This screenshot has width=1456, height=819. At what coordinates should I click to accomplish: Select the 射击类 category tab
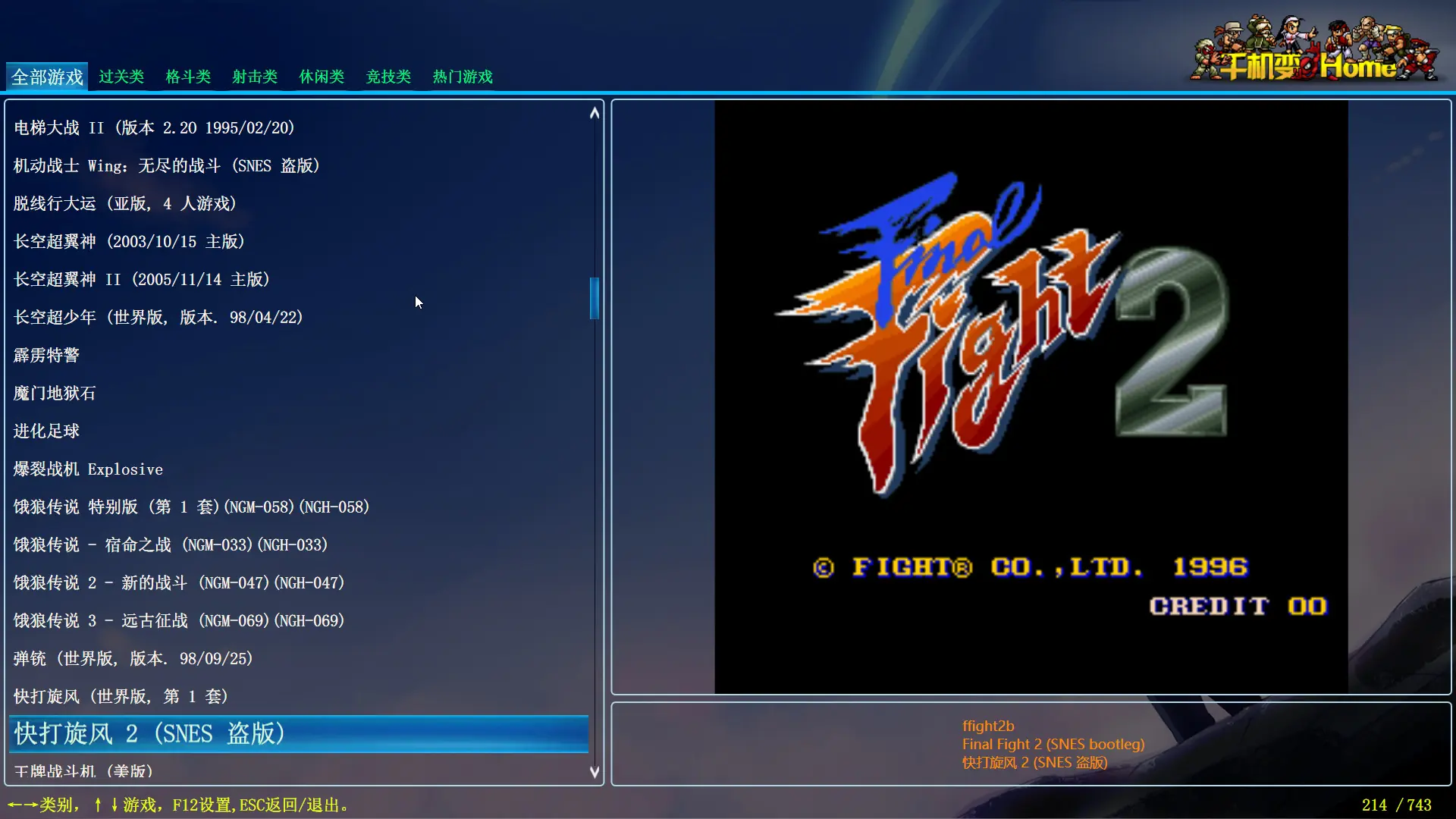[255, 77]
